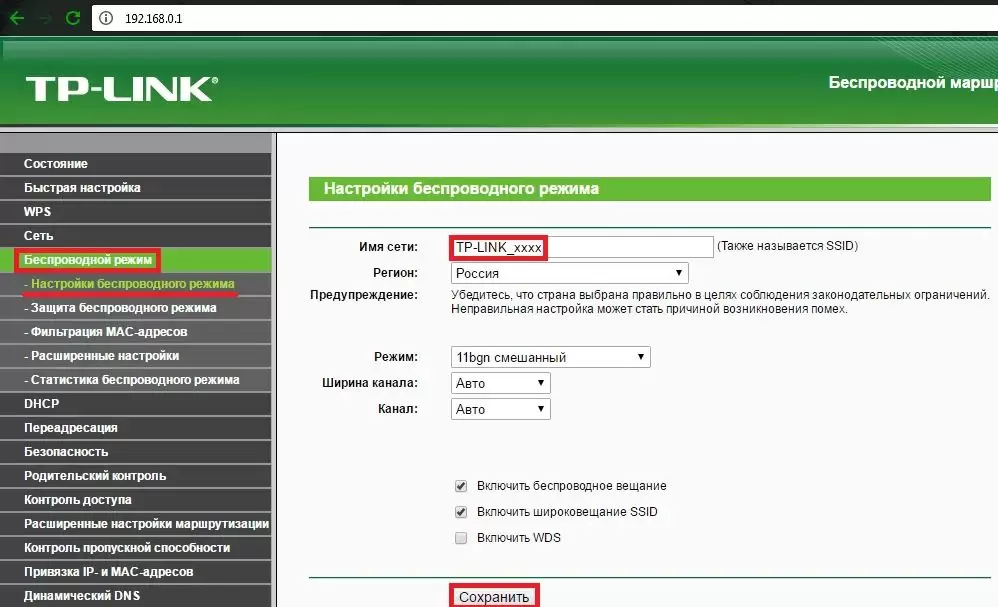Check the 'Включить WDS' checkbox
998x607 pixels.
pyautogui.click(x=461, y=538)
